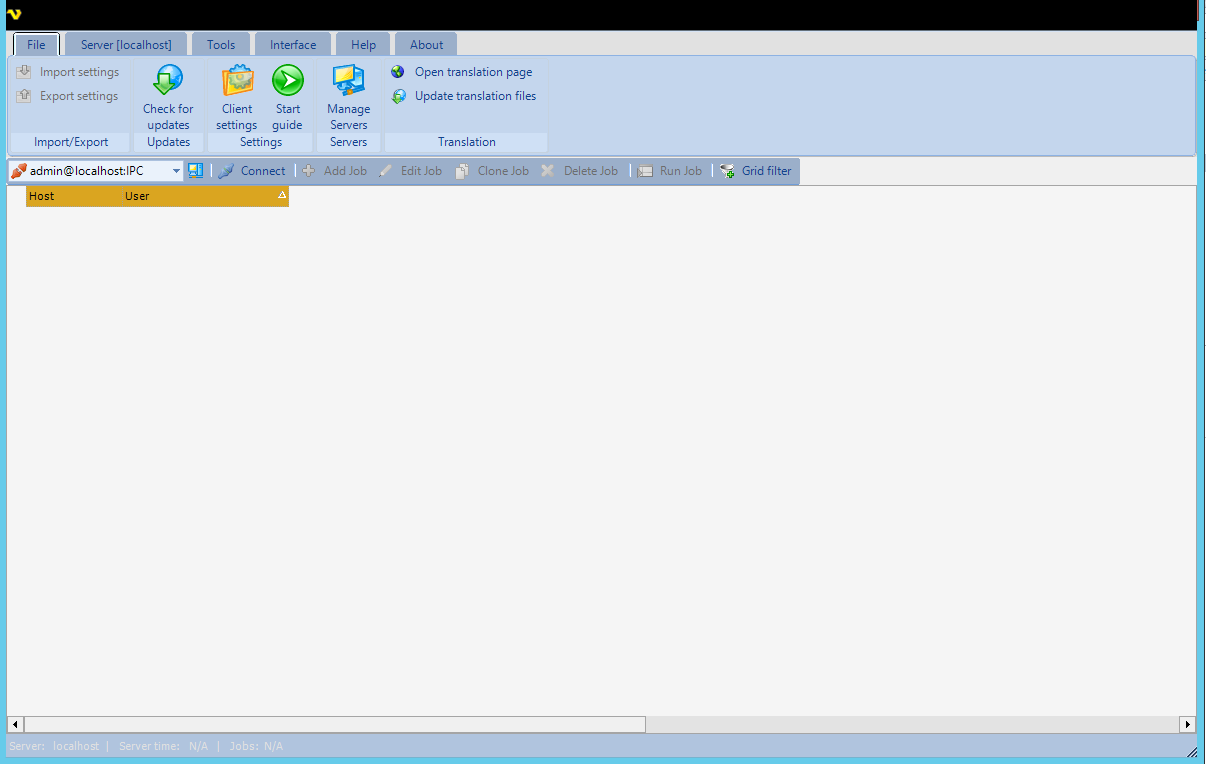Click the Update translation files icon
The height and width of the screenshot is (764, 1206).
(x=398, y=96)
